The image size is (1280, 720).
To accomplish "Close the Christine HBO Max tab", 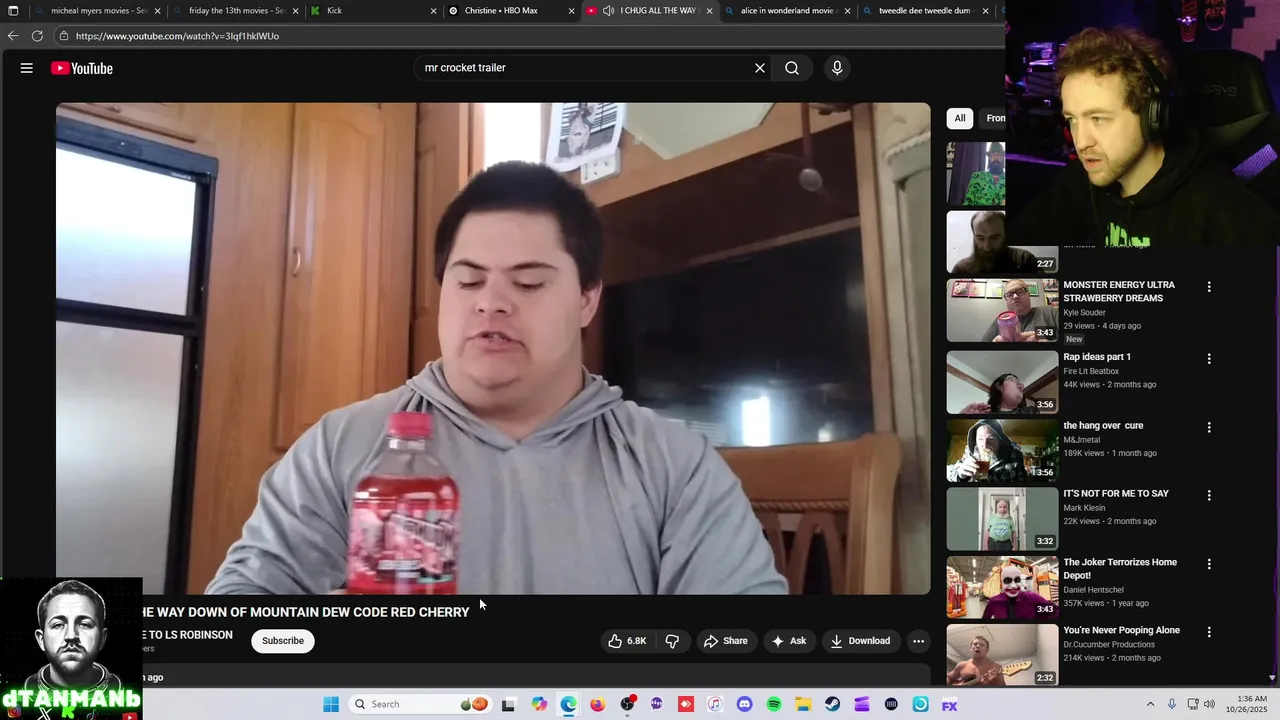I will pos(571,11).
